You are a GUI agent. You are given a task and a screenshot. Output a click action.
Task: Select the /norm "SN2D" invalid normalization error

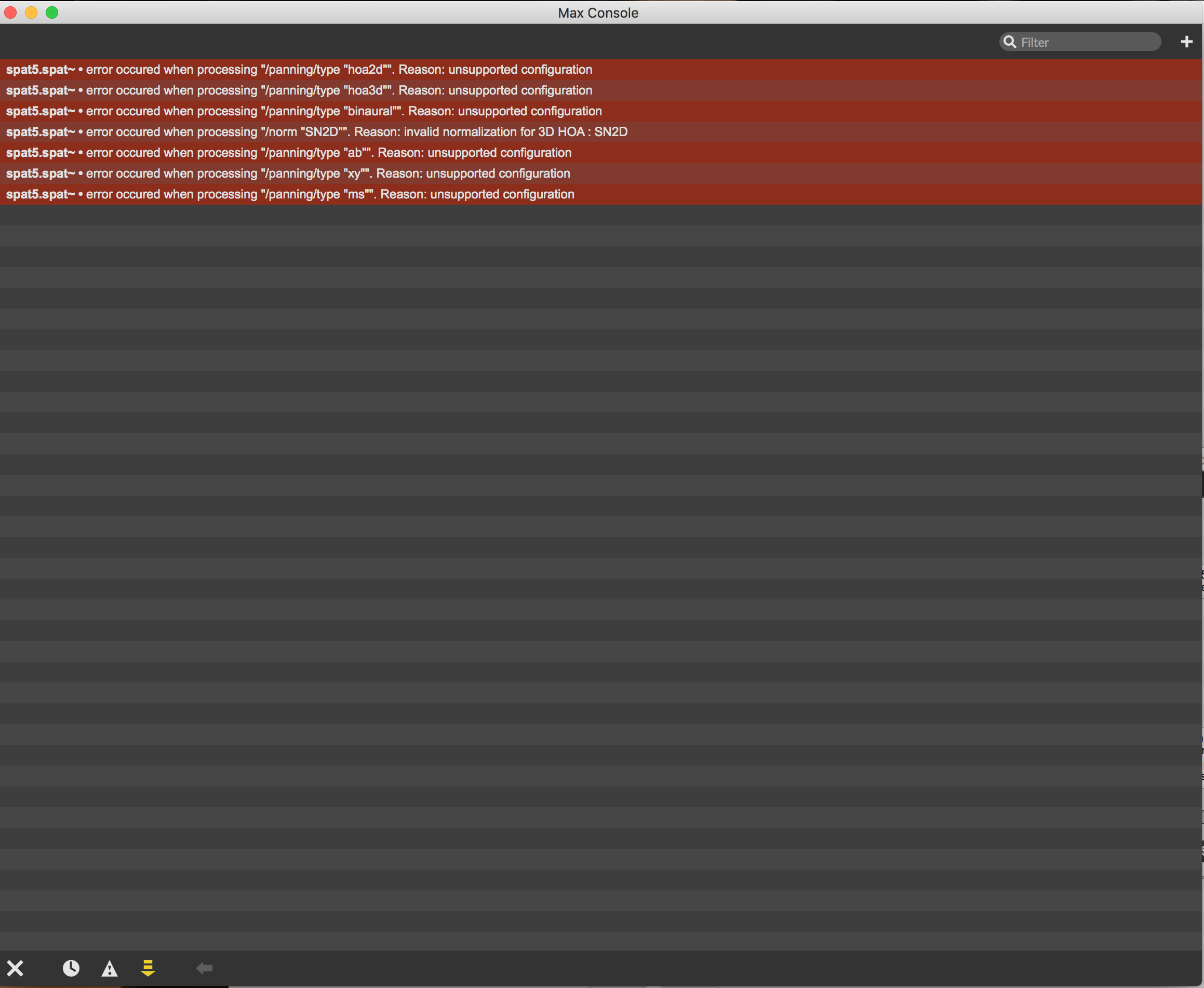click(601, 132)
